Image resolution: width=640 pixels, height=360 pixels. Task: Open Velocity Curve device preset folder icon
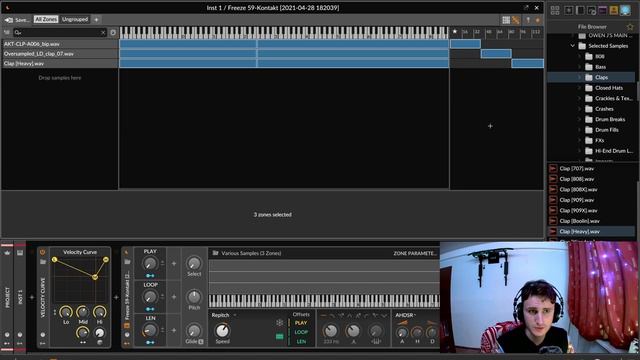(42, 262)
